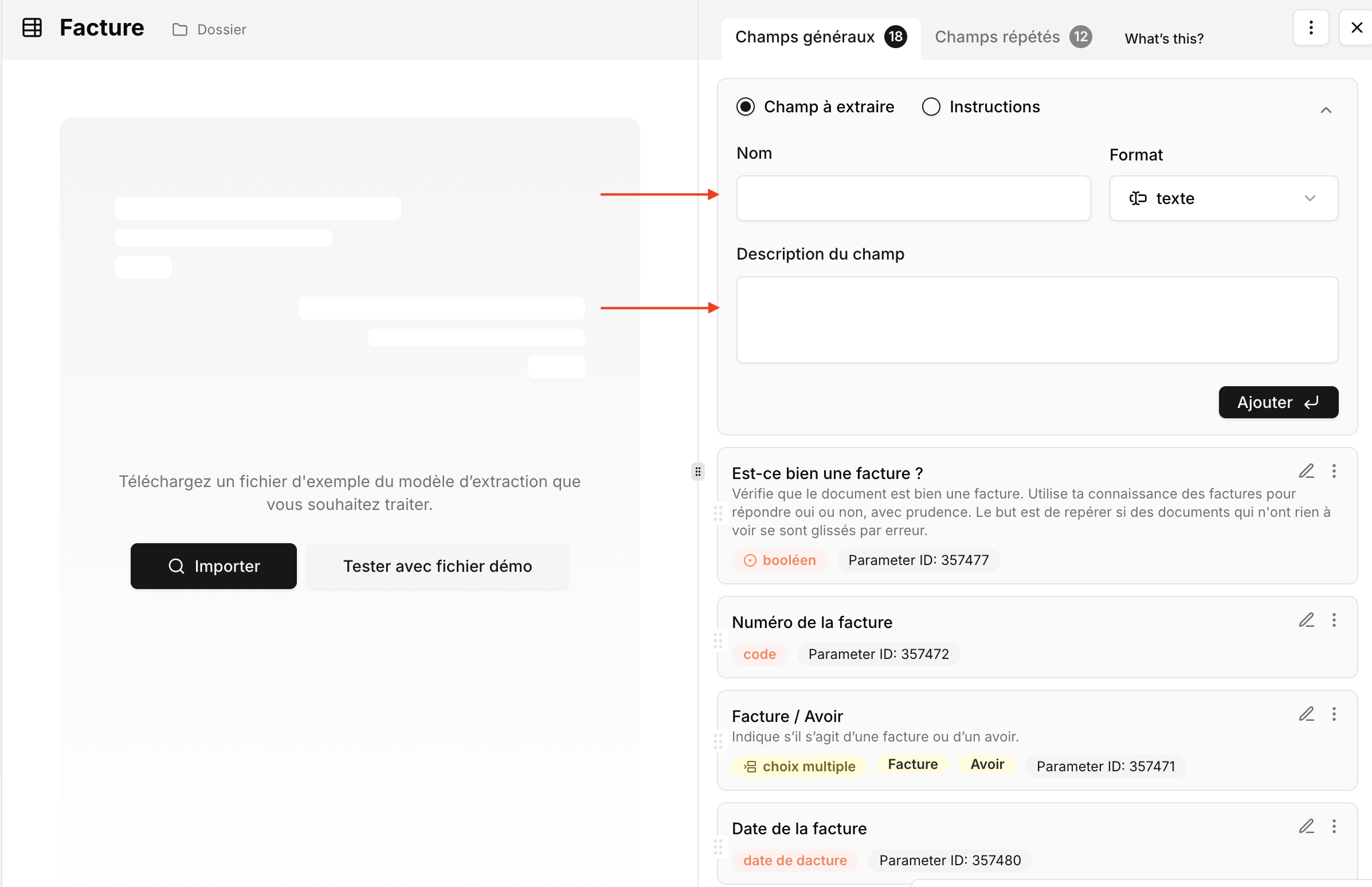Click the 'Importer' button
The image size is (1372, 887).
pyautogui.click(x=213, y=566)
